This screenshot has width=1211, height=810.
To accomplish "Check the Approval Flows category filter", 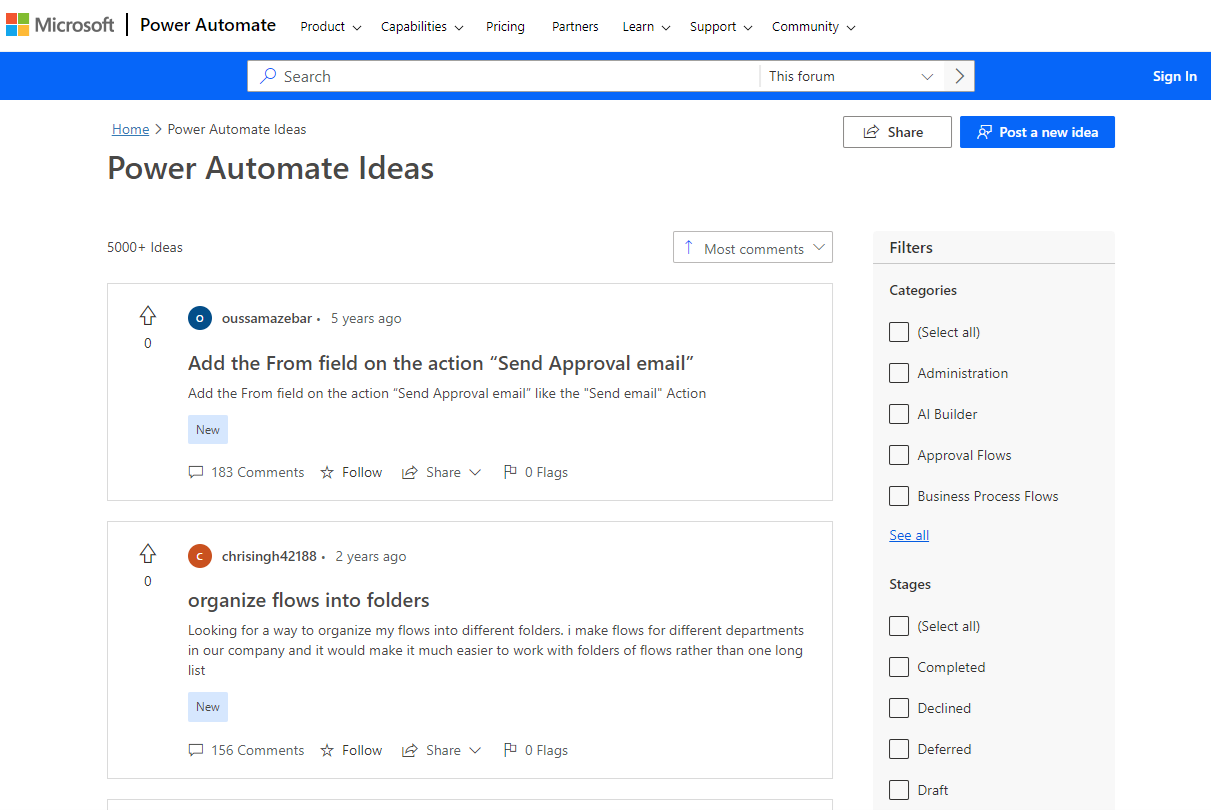I will [x=899, y=455].
